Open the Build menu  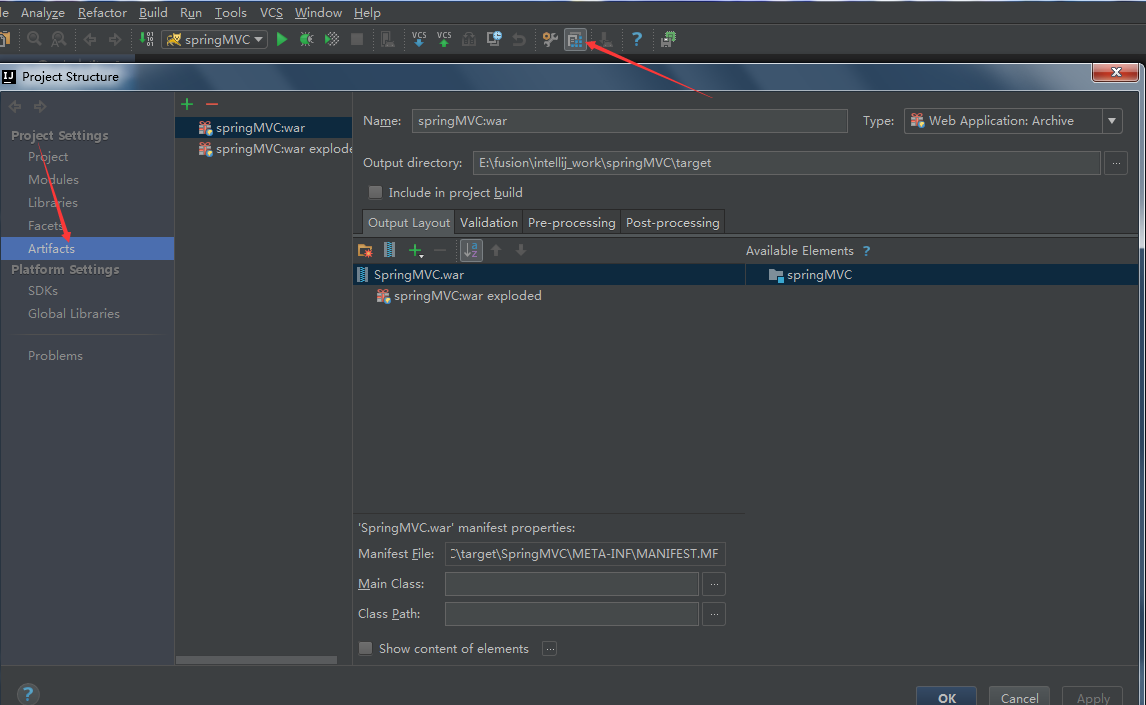pos(153,13)
